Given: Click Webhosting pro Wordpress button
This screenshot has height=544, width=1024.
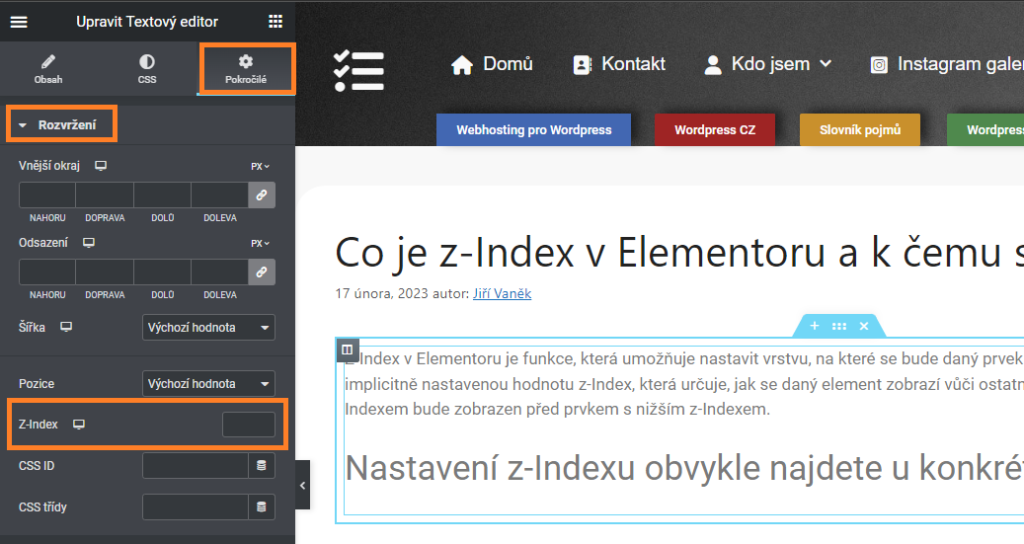Looking at the screenshot, I should (x=534, y=129).
